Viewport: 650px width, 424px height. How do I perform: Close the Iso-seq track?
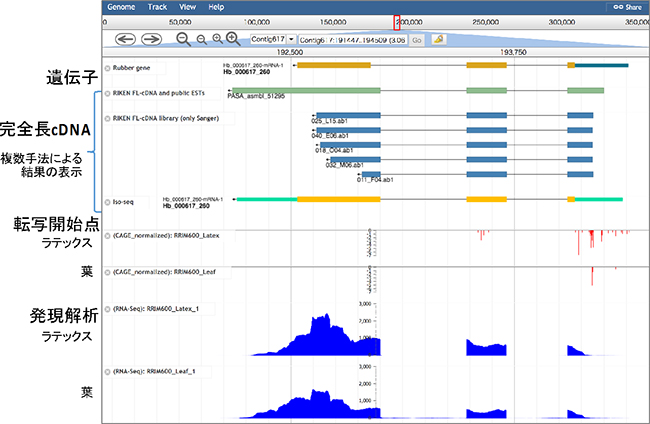coord(107,202)
